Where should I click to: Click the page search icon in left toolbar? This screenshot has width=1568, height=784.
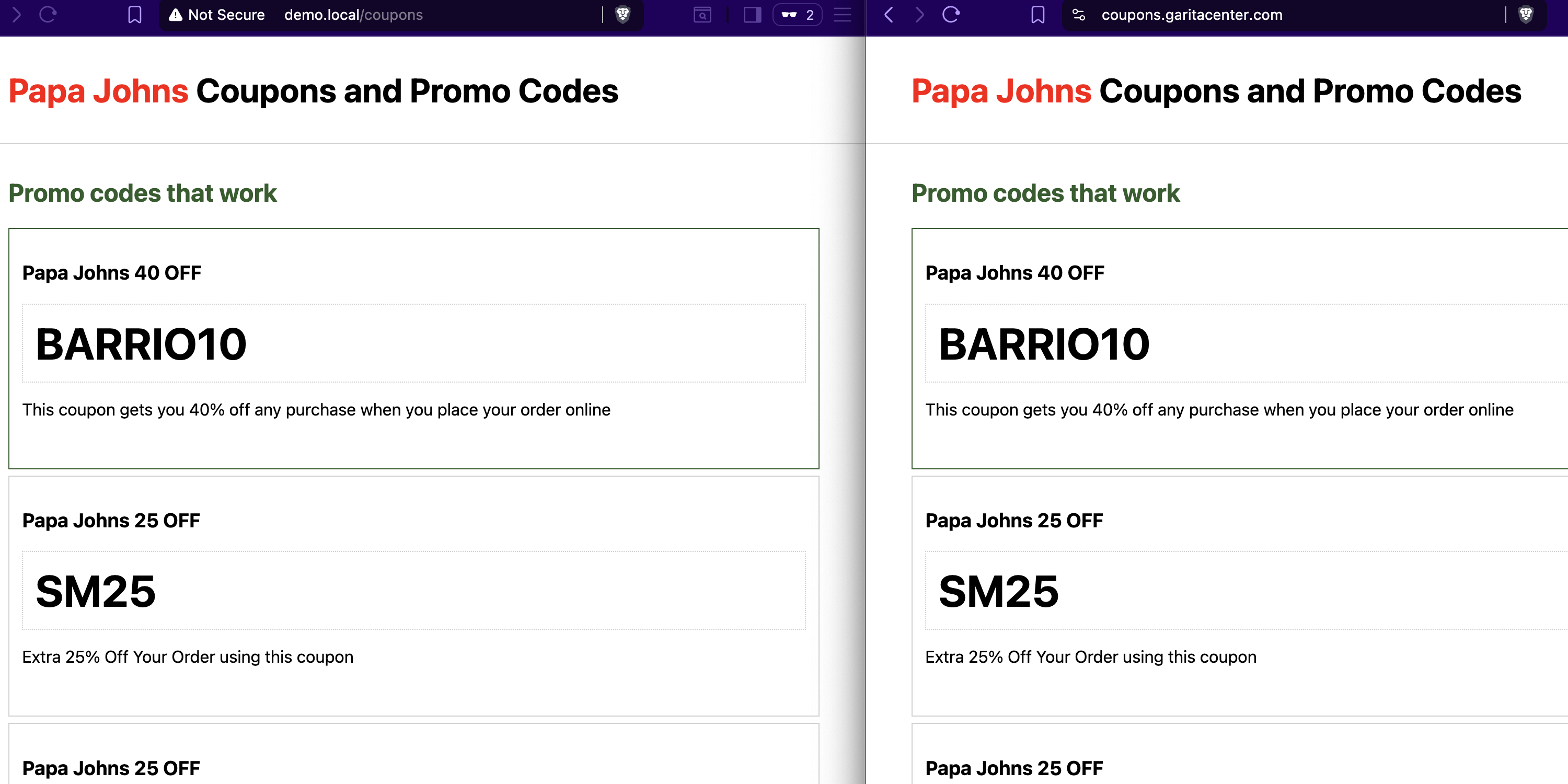pyautogui.click(x=702, y=15)
